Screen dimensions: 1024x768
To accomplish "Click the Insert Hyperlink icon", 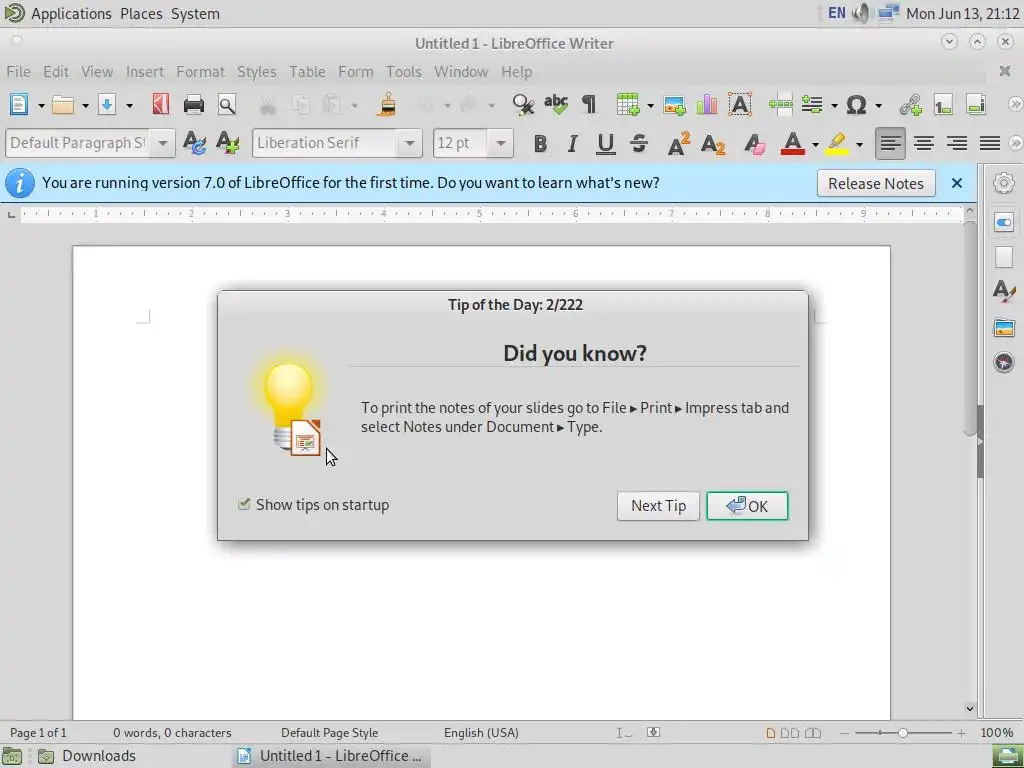I will [x=910, y=104].
